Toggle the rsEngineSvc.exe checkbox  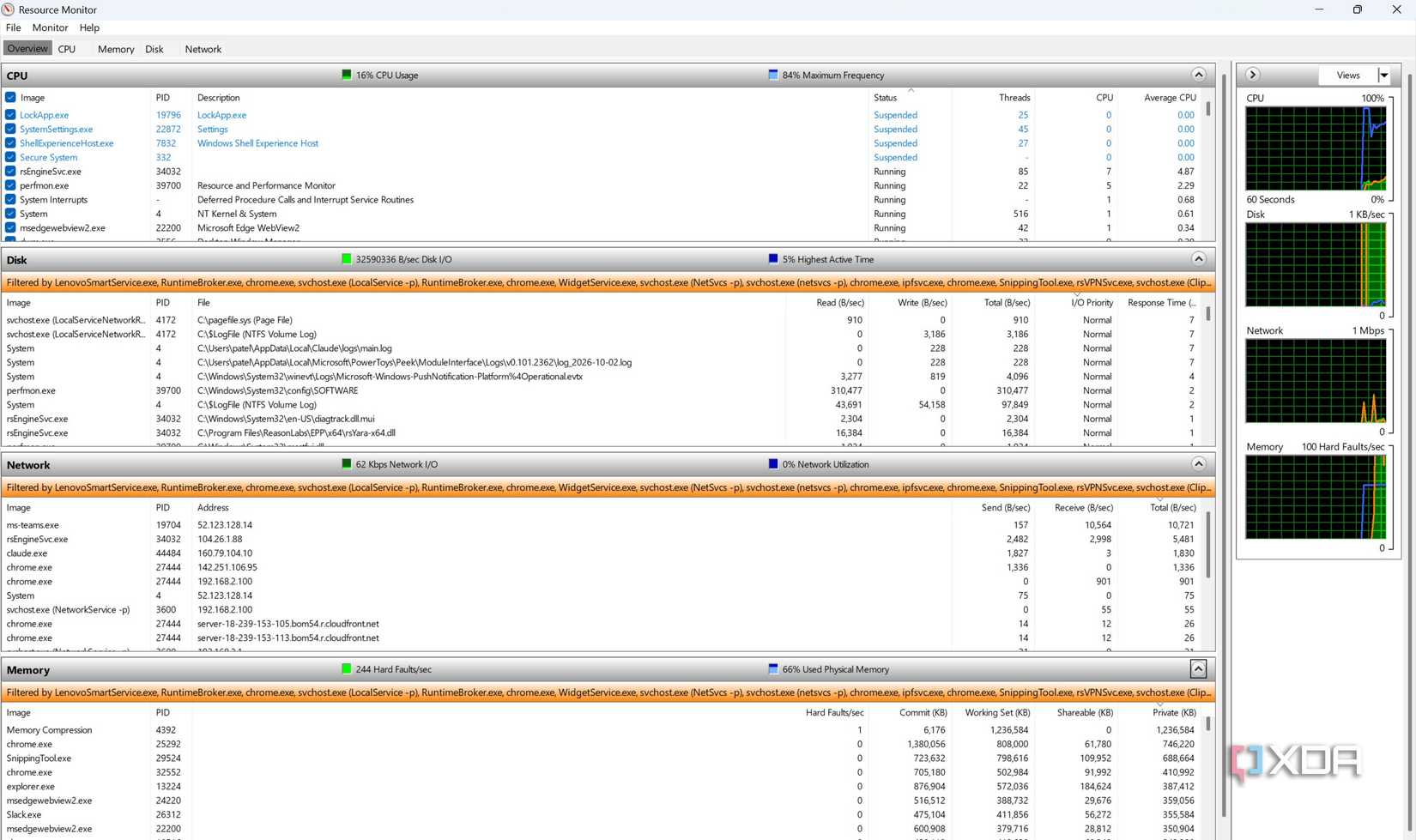tap(10, 172)
